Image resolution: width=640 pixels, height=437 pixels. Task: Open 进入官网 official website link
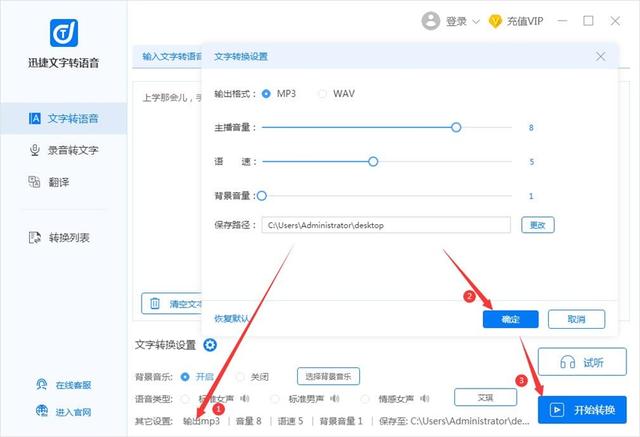tap(73, 412)
